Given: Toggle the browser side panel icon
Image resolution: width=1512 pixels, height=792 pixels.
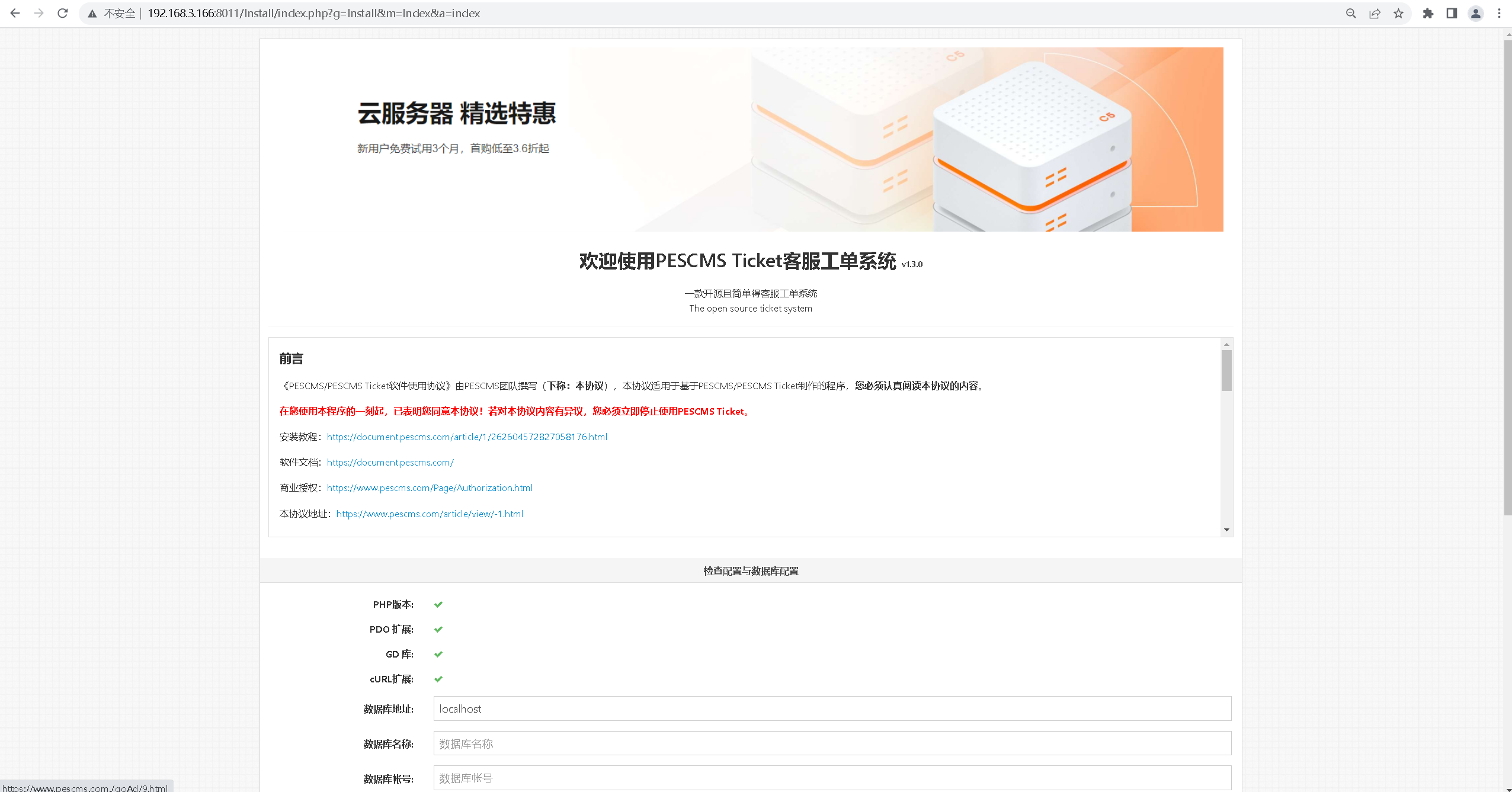Looking at the screenshot, I should point(1452,13).
